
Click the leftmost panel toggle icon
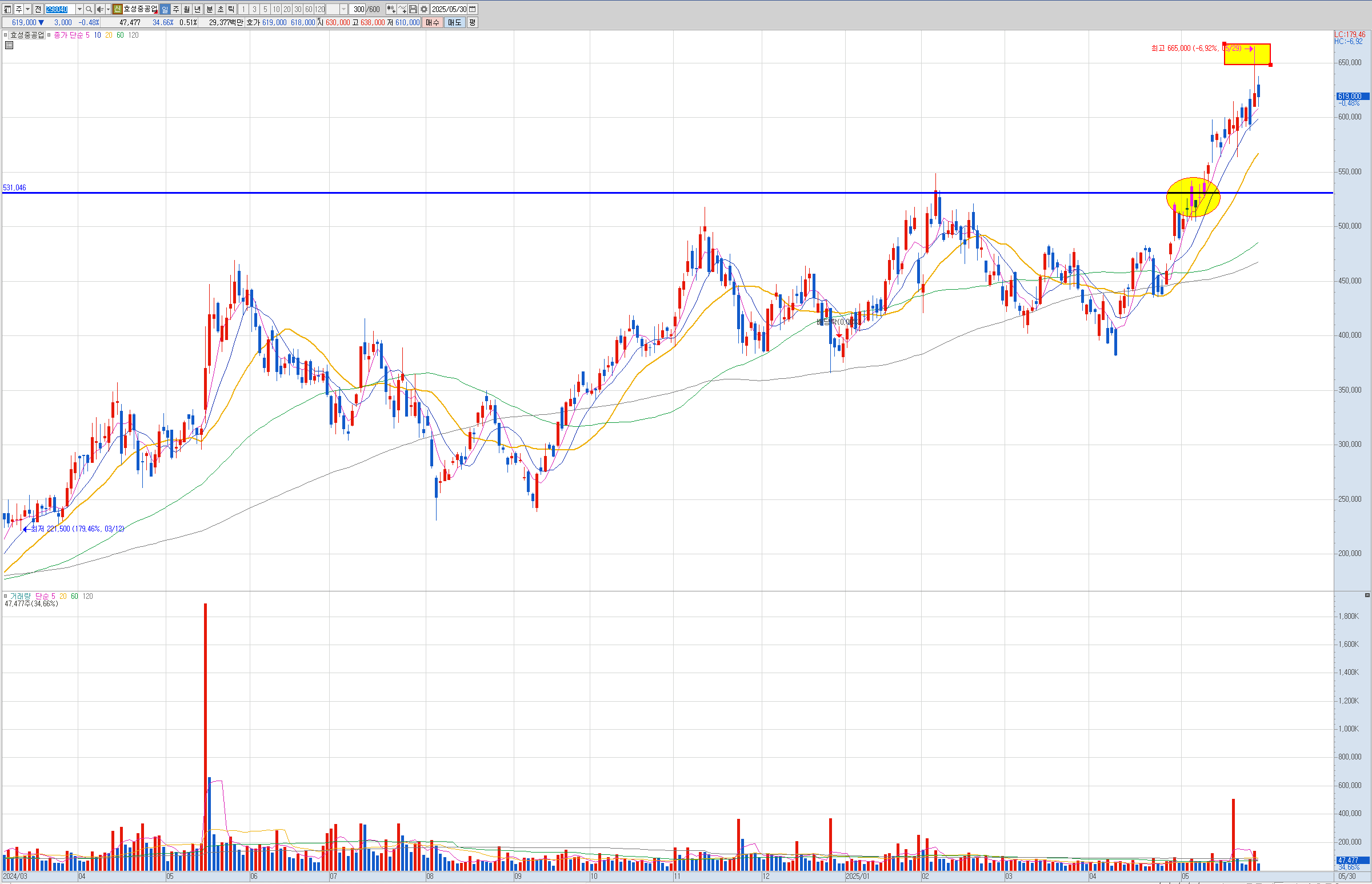point(7,9)
